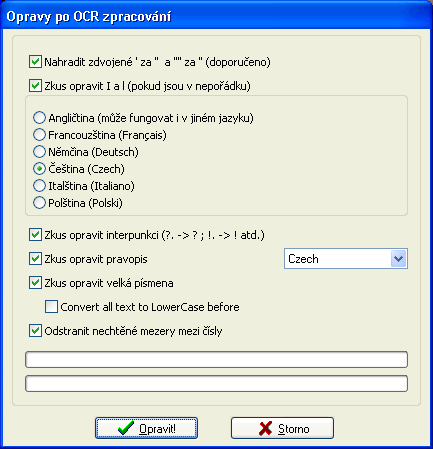Click the Opravy po OCR zpracování title bar
The height and width of the screenshot is (449, 433).
(216, 16)
